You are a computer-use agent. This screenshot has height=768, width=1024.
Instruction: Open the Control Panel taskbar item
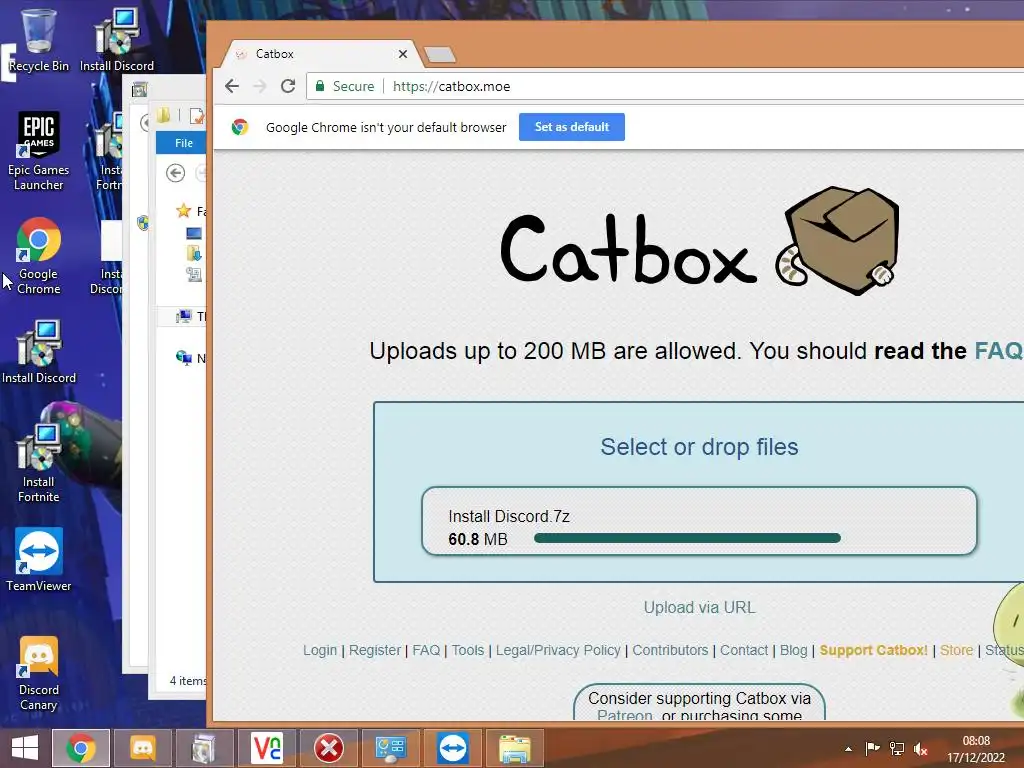coord(391,748)
